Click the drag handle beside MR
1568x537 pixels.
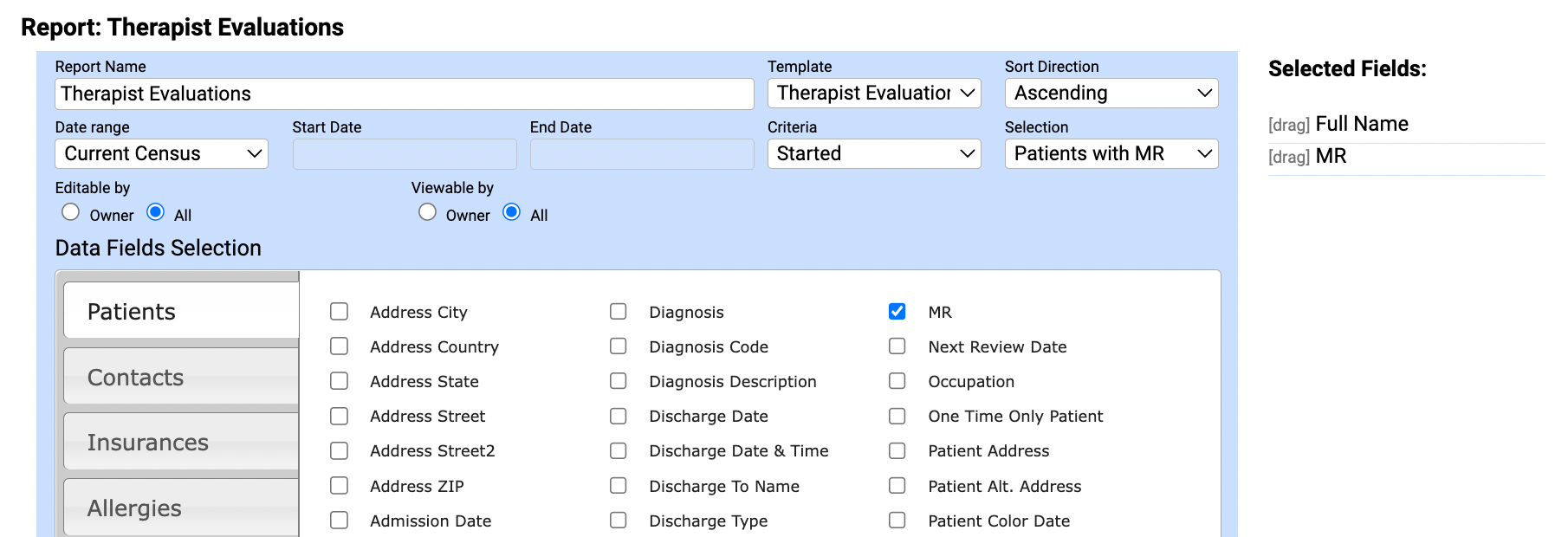click(1288, 158)
